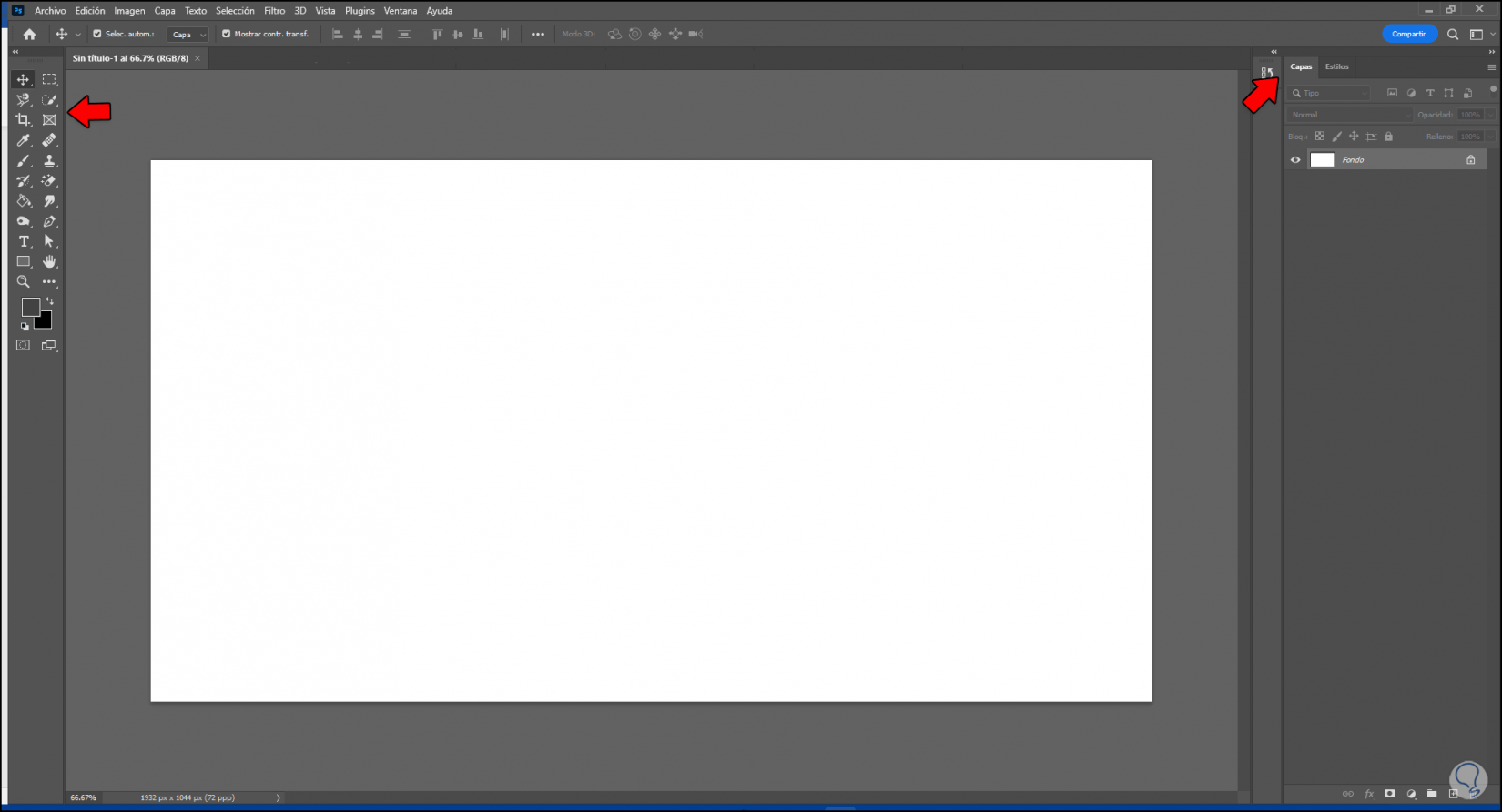Select the Hand tool
Viewport: 1502px width, 812px height.
[49, 261]
